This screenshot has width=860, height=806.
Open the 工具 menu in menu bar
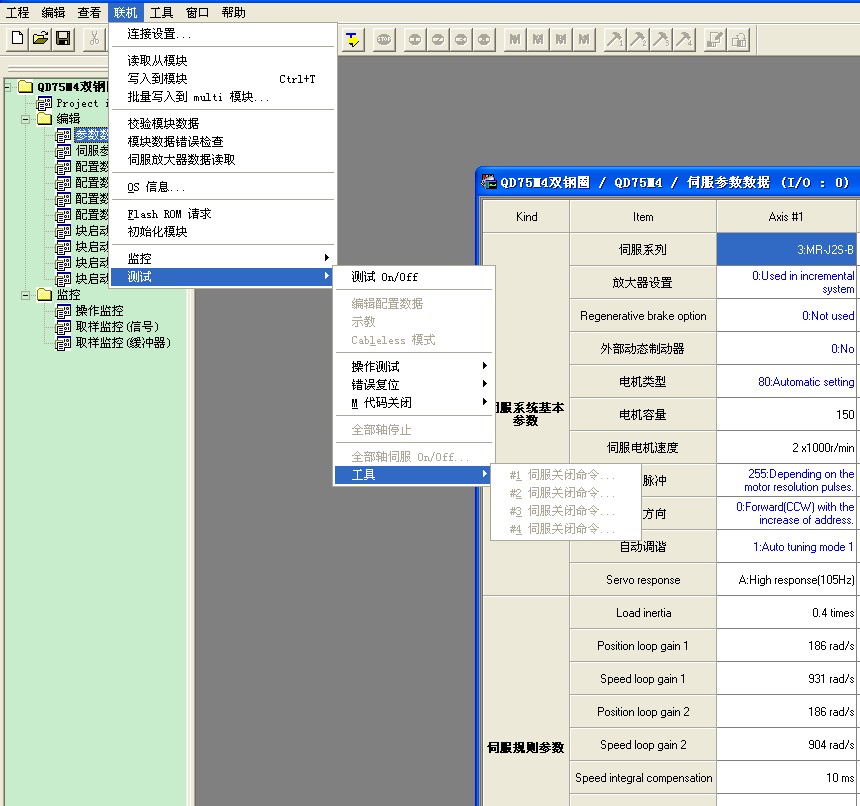[161, 13]
